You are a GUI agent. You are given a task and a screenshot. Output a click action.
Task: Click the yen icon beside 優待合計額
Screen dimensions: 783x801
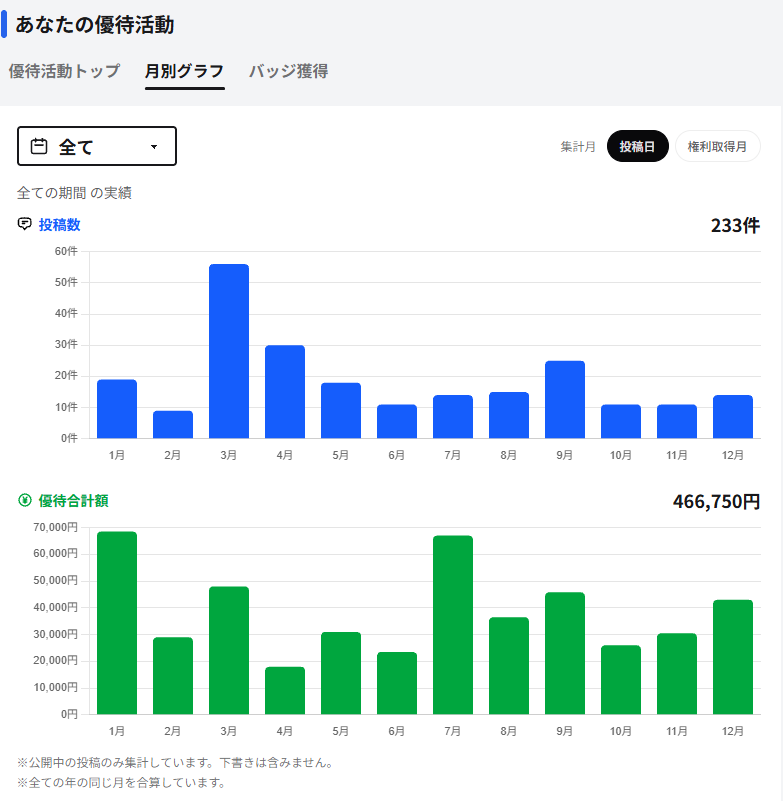coord(25,500)
